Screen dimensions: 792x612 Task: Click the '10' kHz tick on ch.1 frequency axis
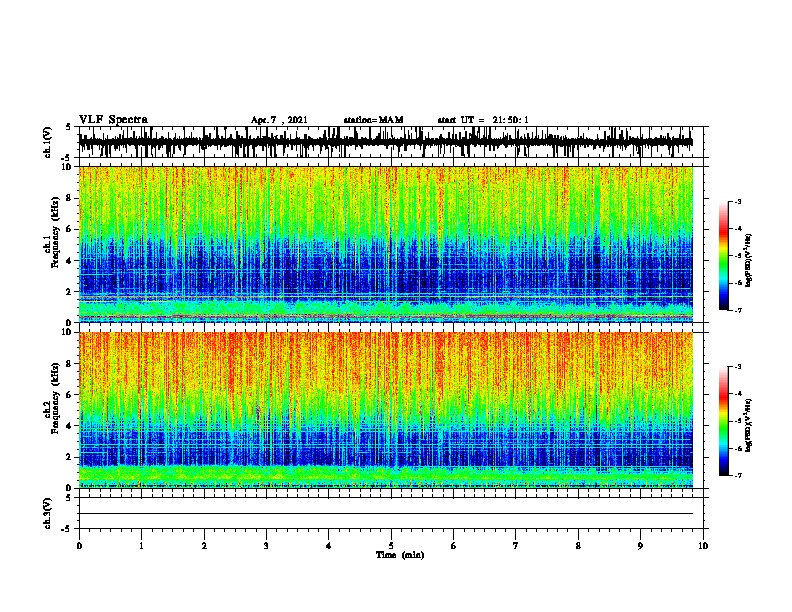67,167
